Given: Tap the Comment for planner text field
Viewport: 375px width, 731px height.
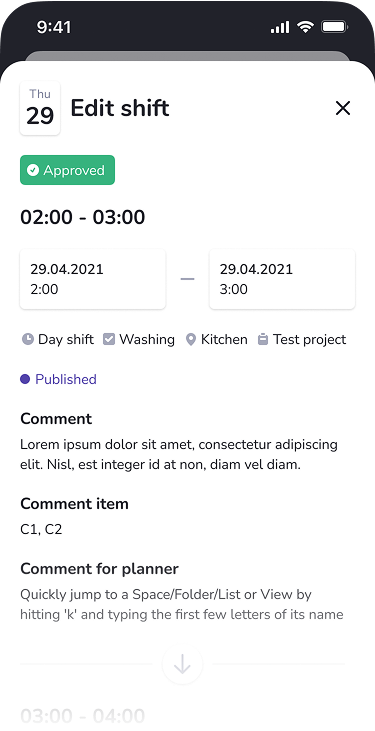Looking at the screenshot, I should pyautogui.click(x=182, y=604).
